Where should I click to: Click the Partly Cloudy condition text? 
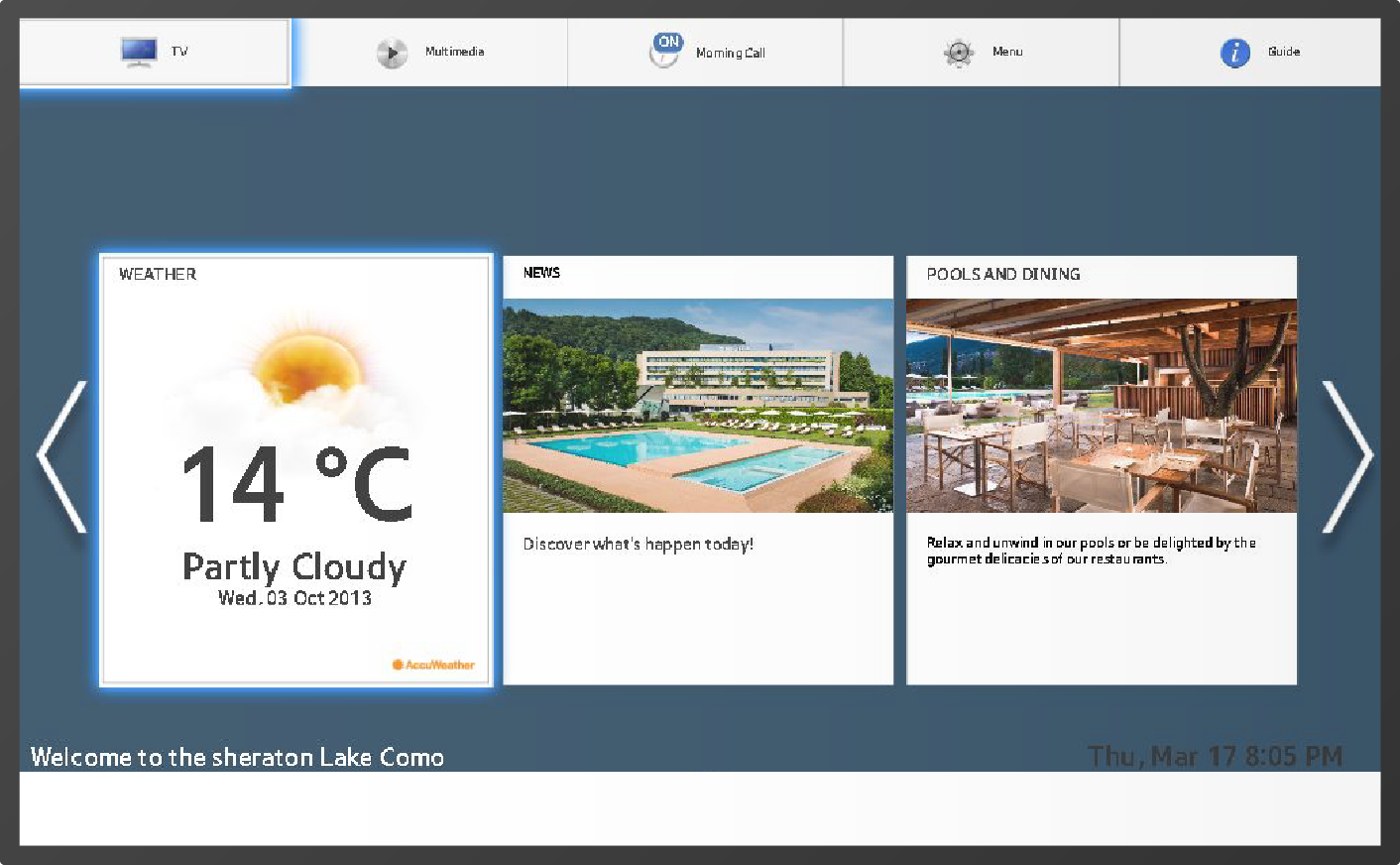coord(294,566)
